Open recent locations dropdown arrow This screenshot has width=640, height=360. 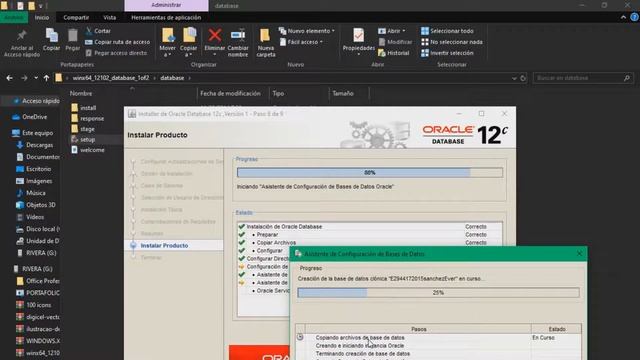[36, 78]
